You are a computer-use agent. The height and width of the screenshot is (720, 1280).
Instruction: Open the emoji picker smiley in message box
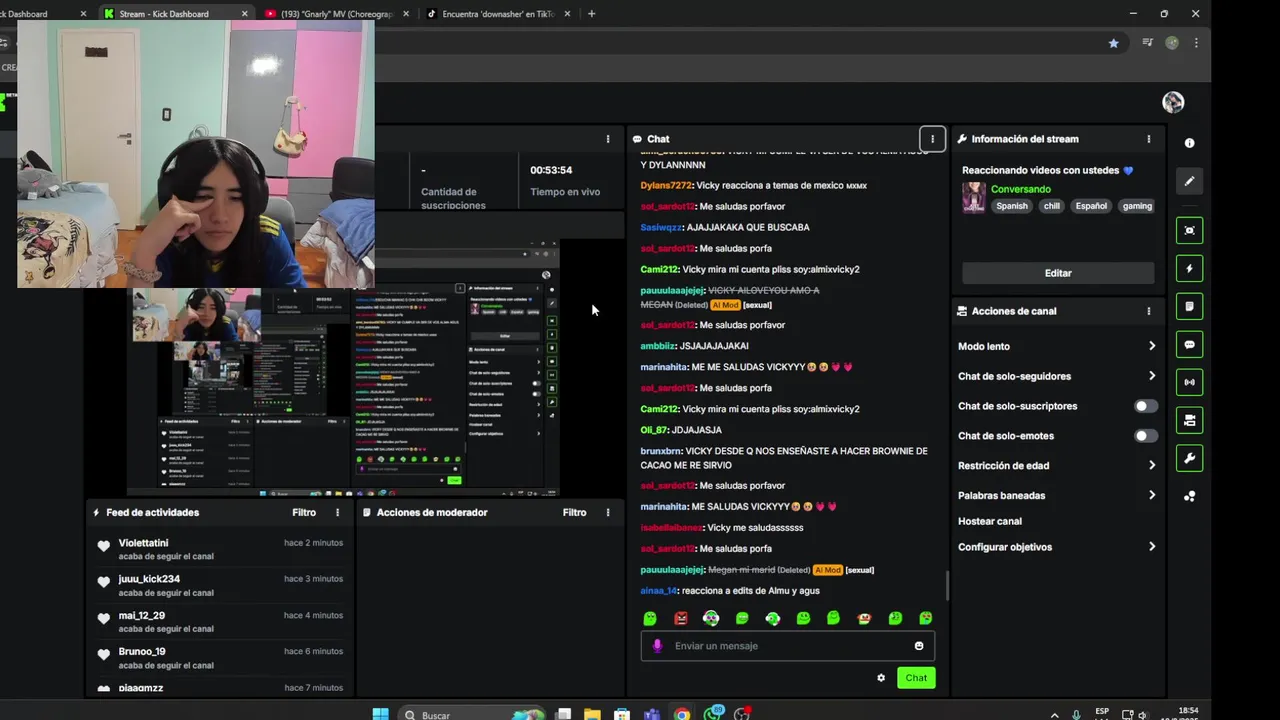[919, 646]
